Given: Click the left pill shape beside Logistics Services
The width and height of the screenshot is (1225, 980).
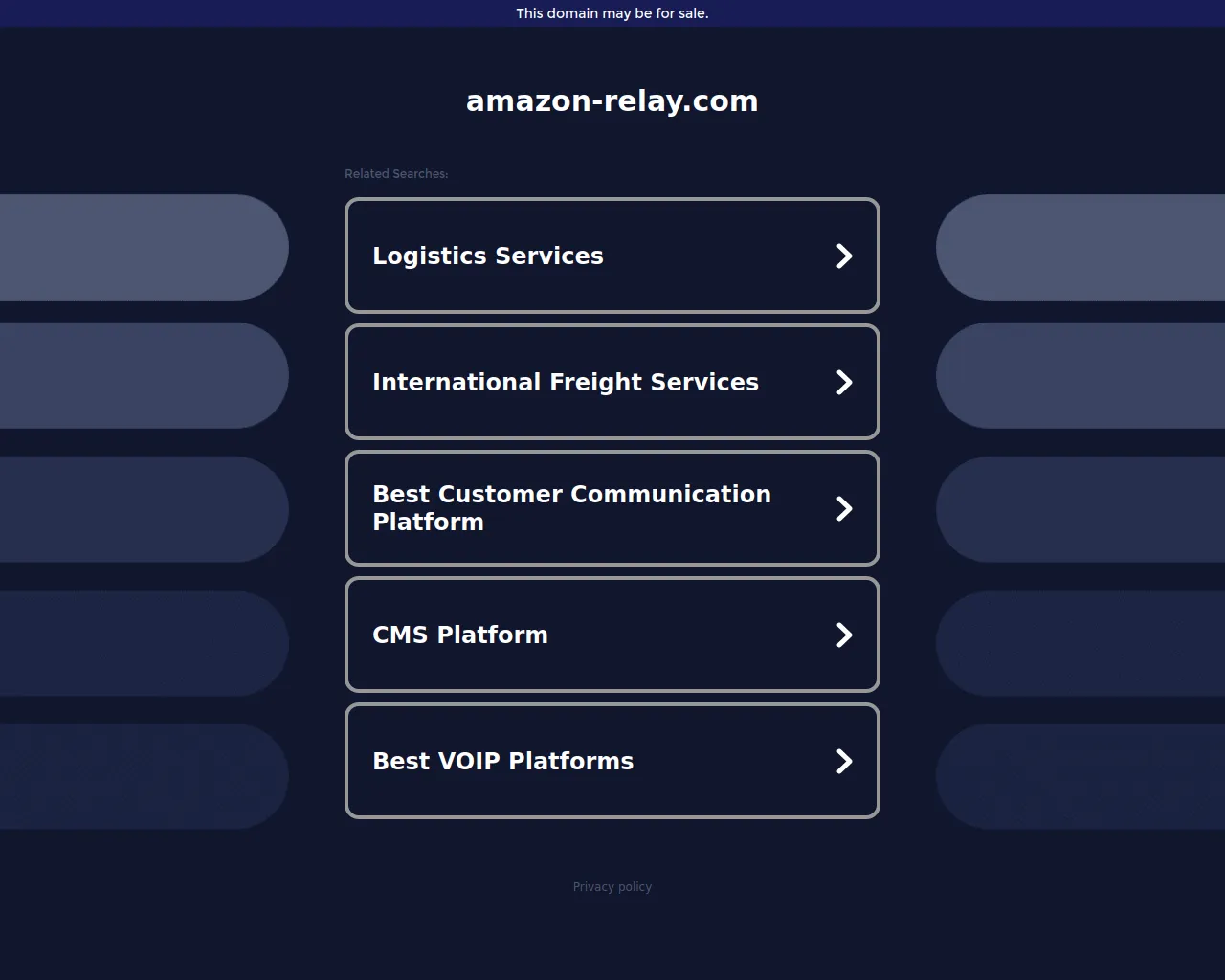Looking at the screenshot, I should (144, 247).
